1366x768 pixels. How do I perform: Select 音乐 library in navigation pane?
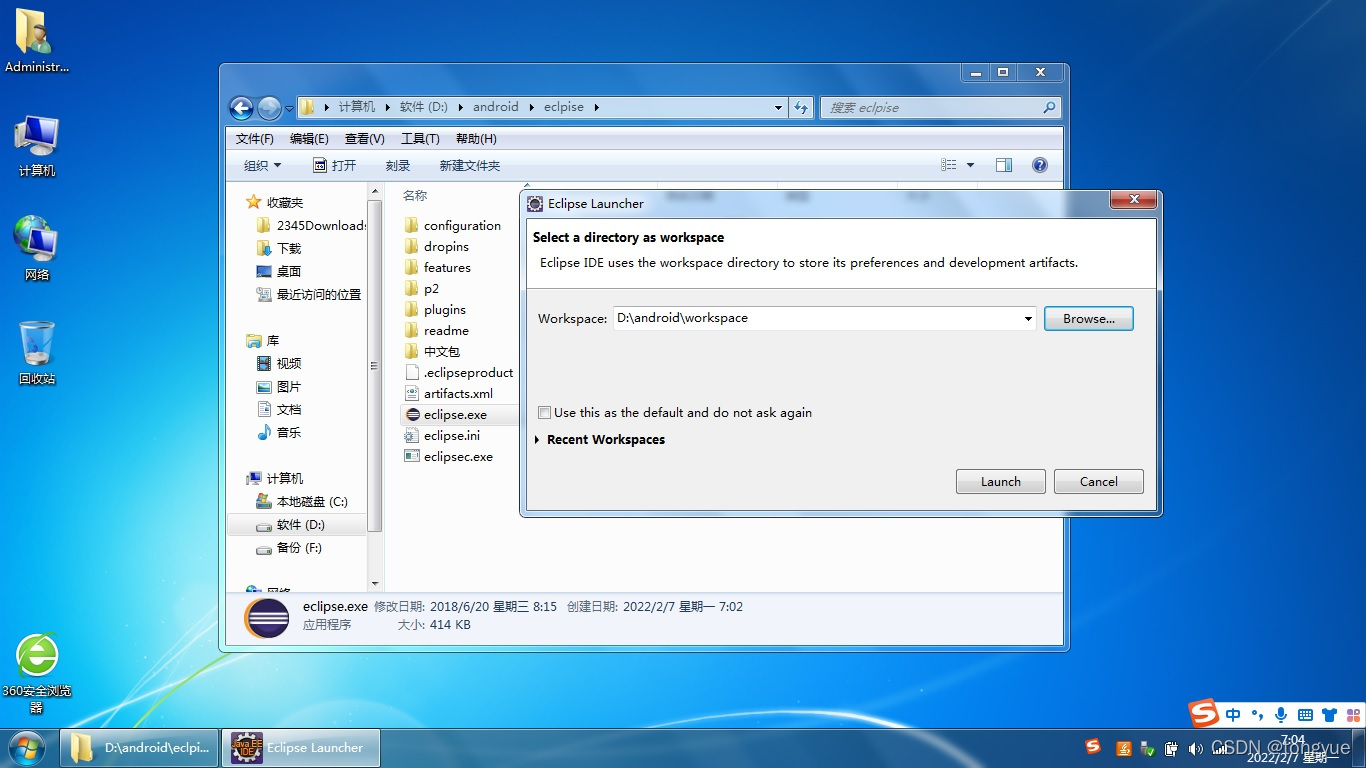click(278, 432)
